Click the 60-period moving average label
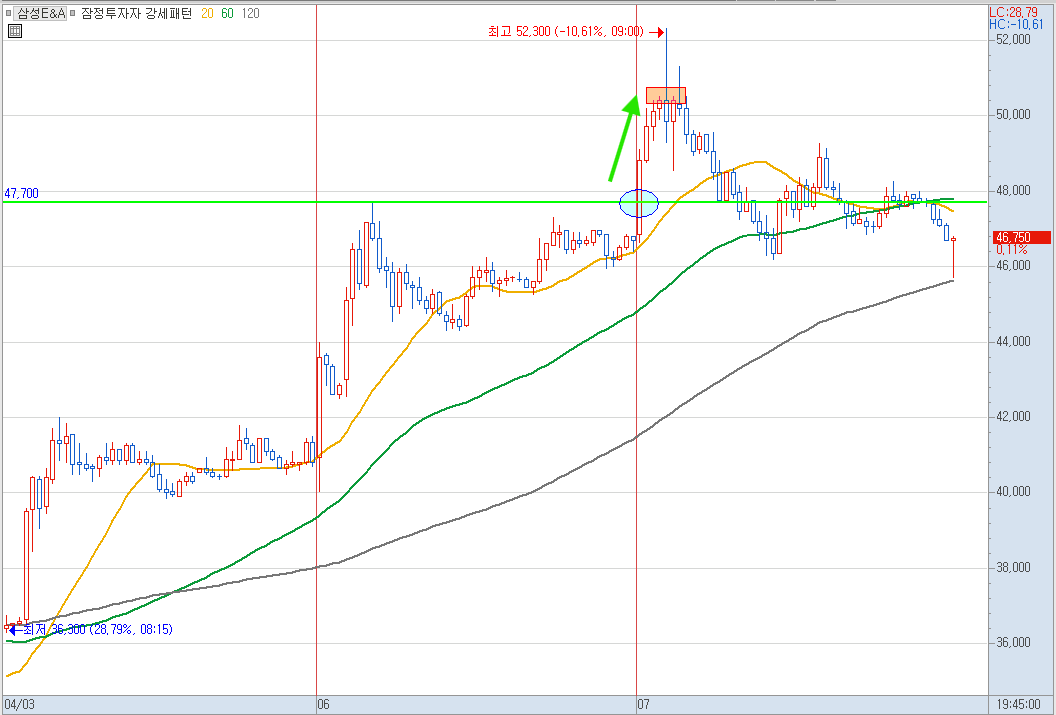The image size is (1056, 715). click(x=227, y=13)
